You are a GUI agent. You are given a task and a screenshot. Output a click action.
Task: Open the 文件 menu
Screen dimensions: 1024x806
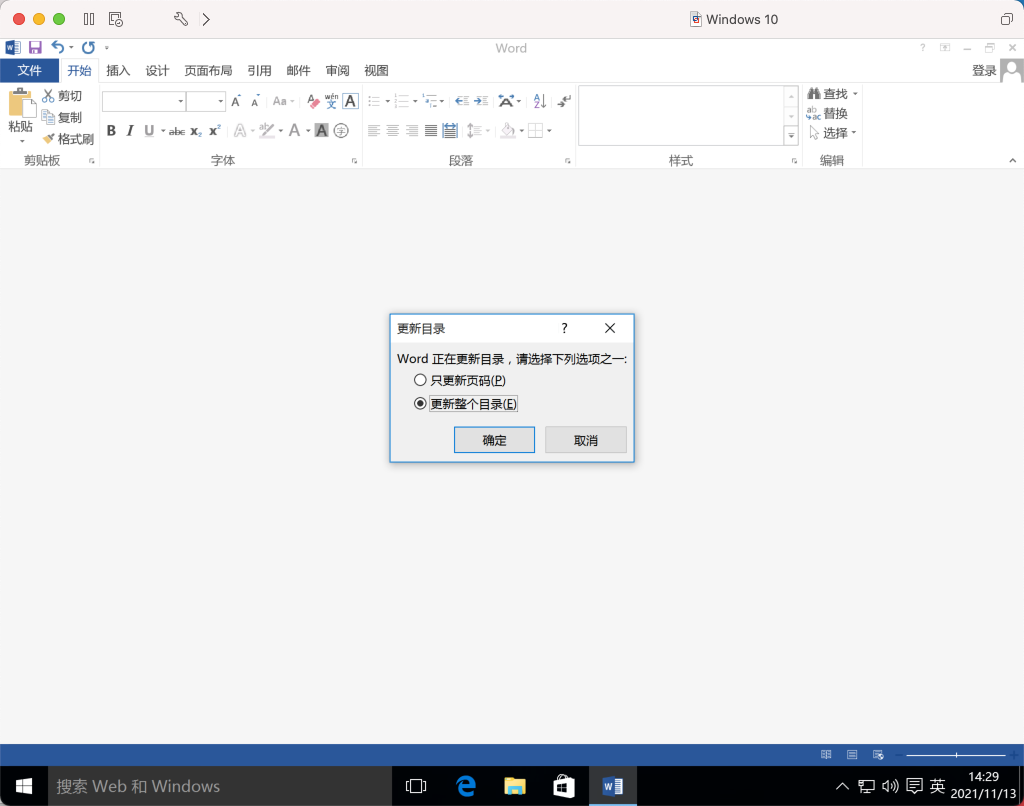[x=29, y=70]
